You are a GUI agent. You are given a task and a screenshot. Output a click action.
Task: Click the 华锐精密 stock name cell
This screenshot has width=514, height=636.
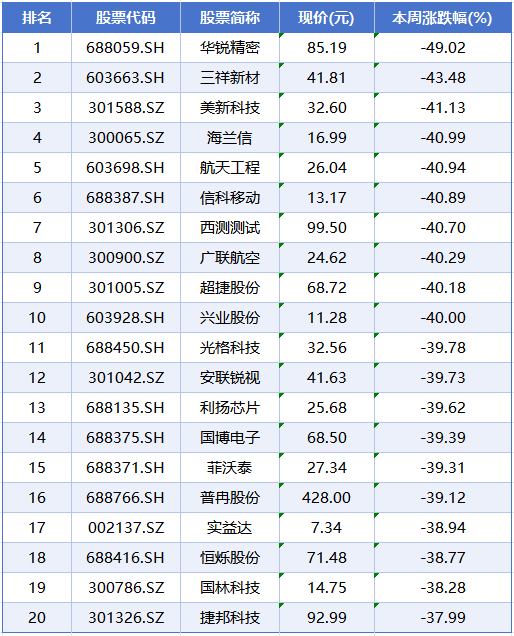tap(230, 48)
